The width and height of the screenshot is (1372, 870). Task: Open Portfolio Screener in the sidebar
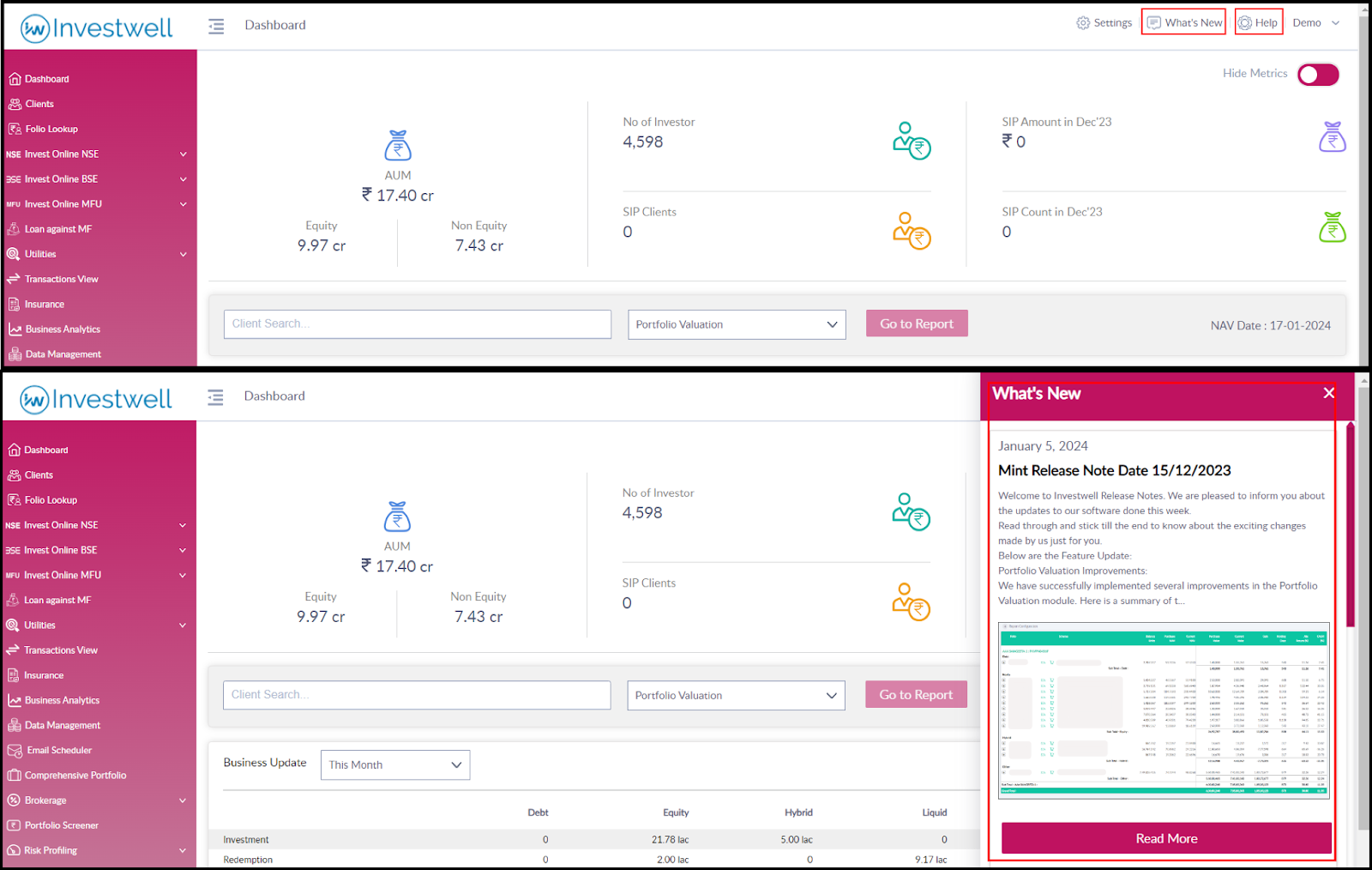click(x=53, y=825)
